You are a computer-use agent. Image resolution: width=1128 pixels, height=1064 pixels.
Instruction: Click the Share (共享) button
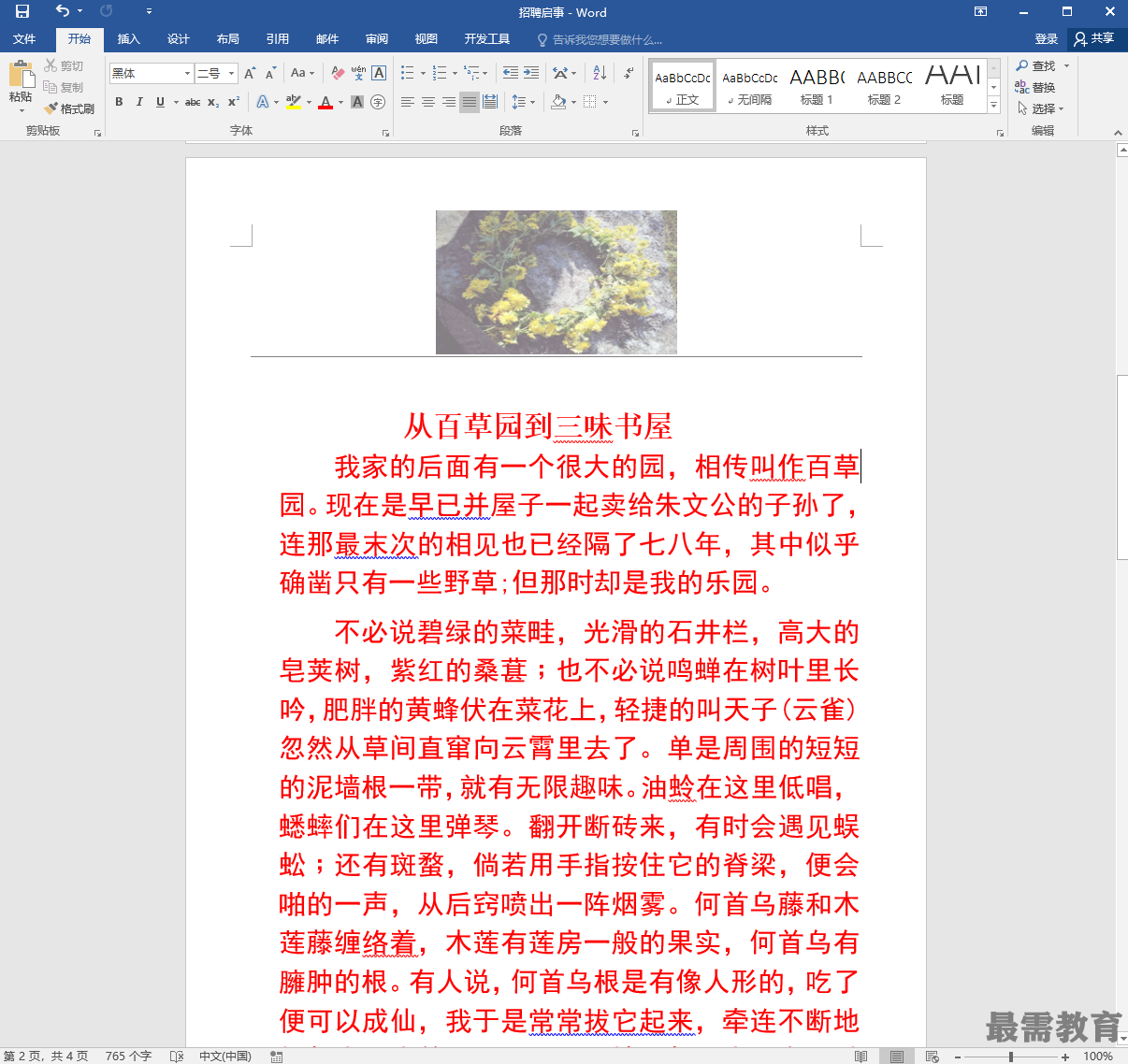click(x=1095, y=38)
